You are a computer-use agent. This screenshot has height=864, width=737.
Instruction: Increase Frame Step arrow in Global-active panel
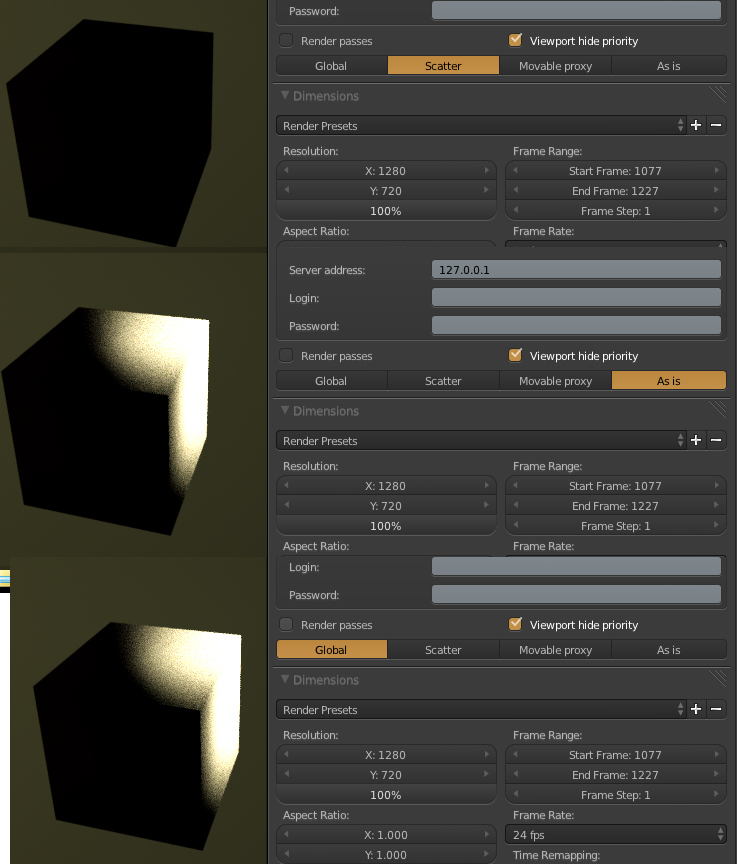[717, 794]
